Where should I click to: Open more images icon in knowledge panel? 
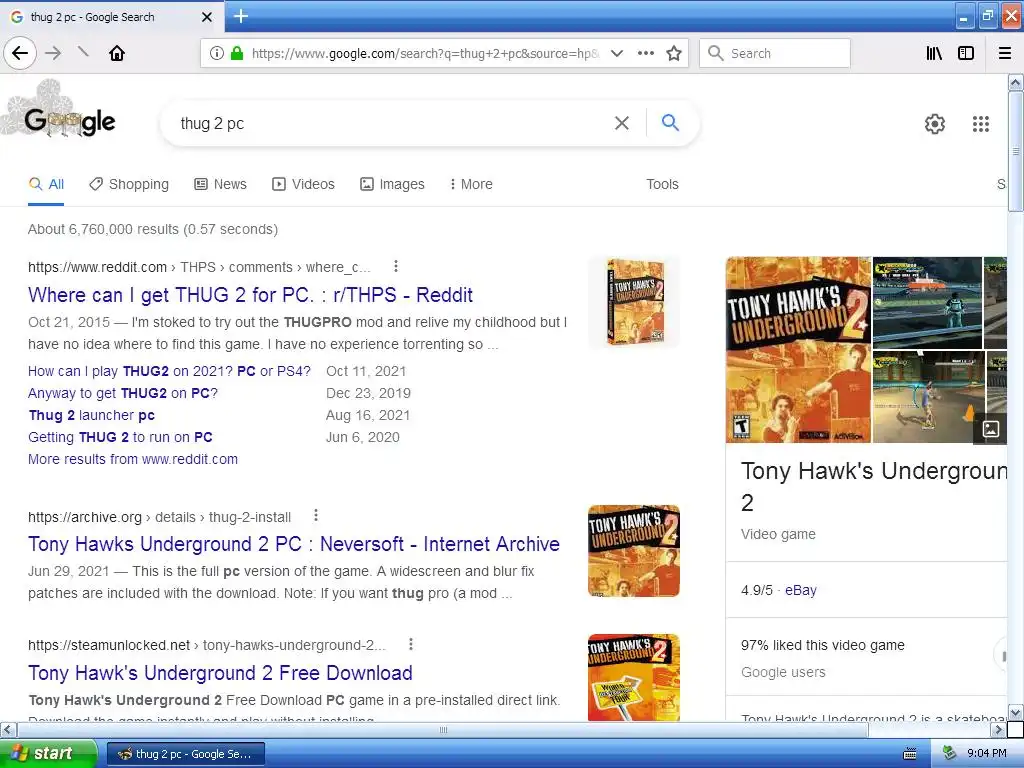[x=991, y=429]
